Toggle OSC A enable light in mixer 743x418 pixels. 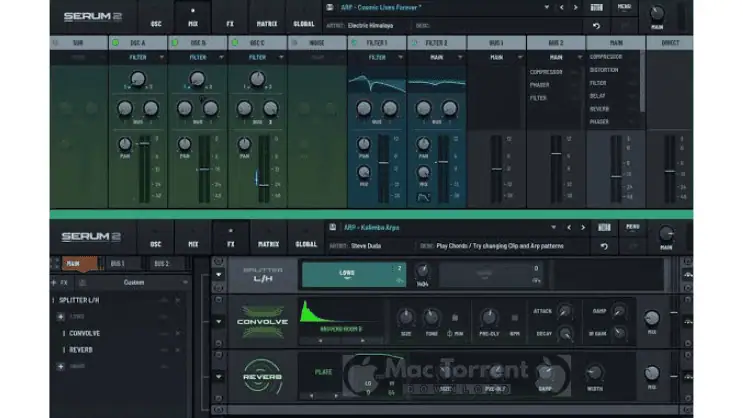point(115,43)
